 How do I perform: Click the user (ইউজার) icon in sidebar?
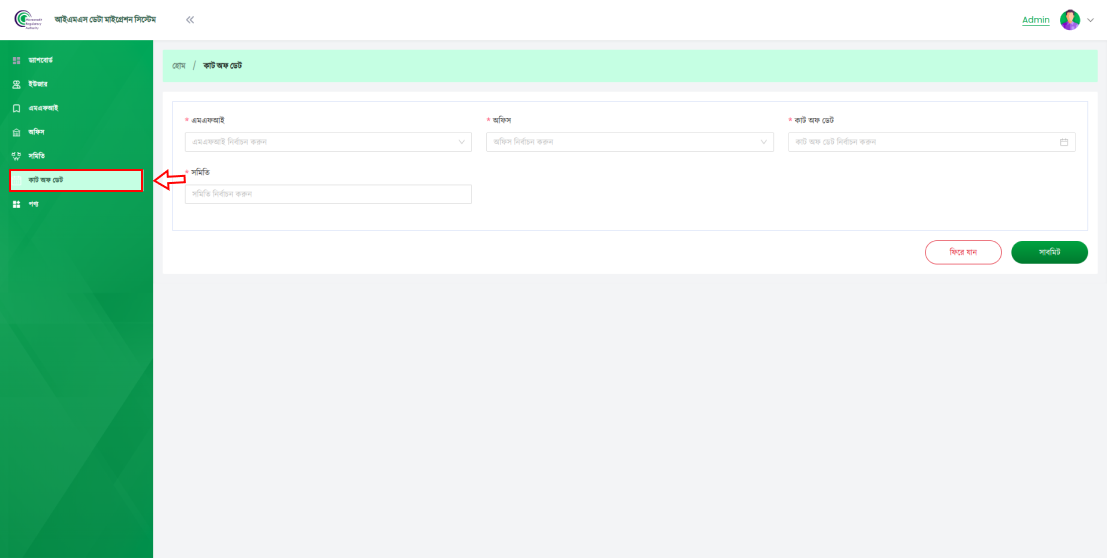(16, 85)
